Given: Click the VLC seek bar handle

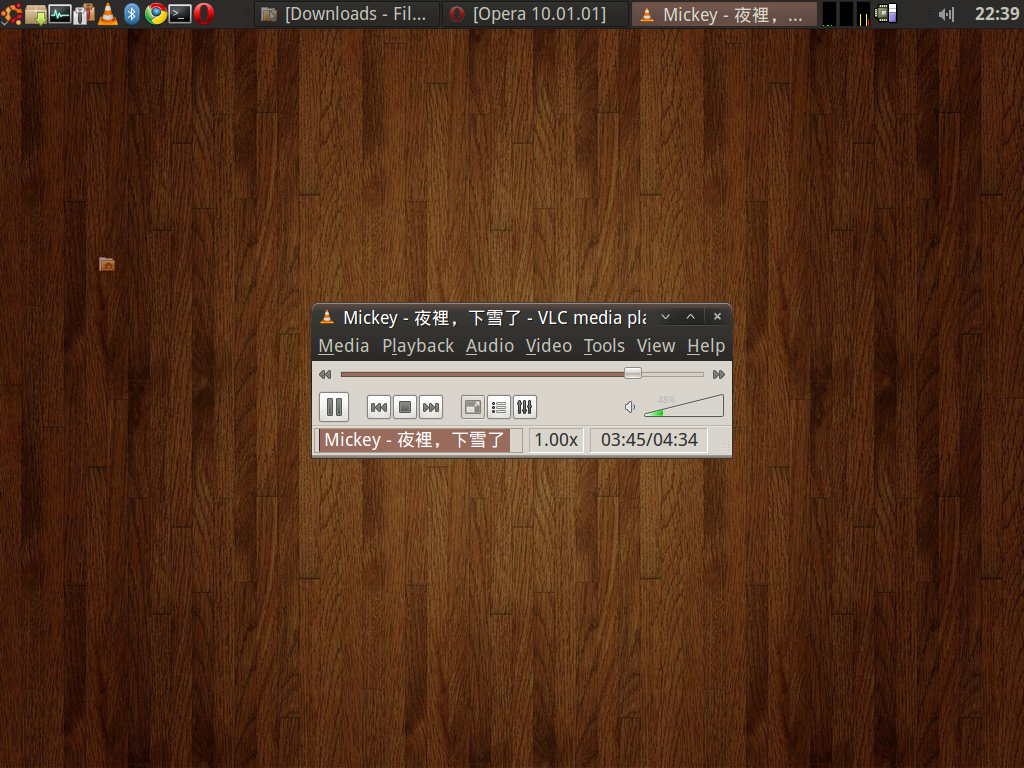Looking at the screenshot, I should coord(632,373).
